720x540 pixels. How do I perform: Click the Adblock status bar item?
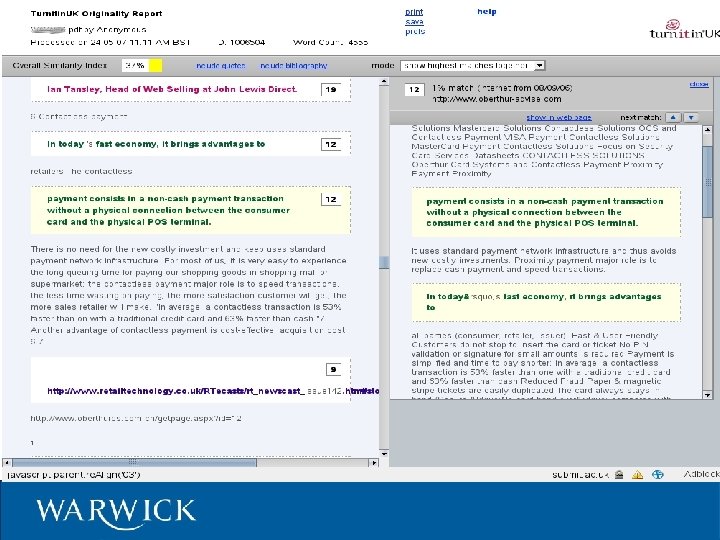pyautogui.click(x=701, y=474)
